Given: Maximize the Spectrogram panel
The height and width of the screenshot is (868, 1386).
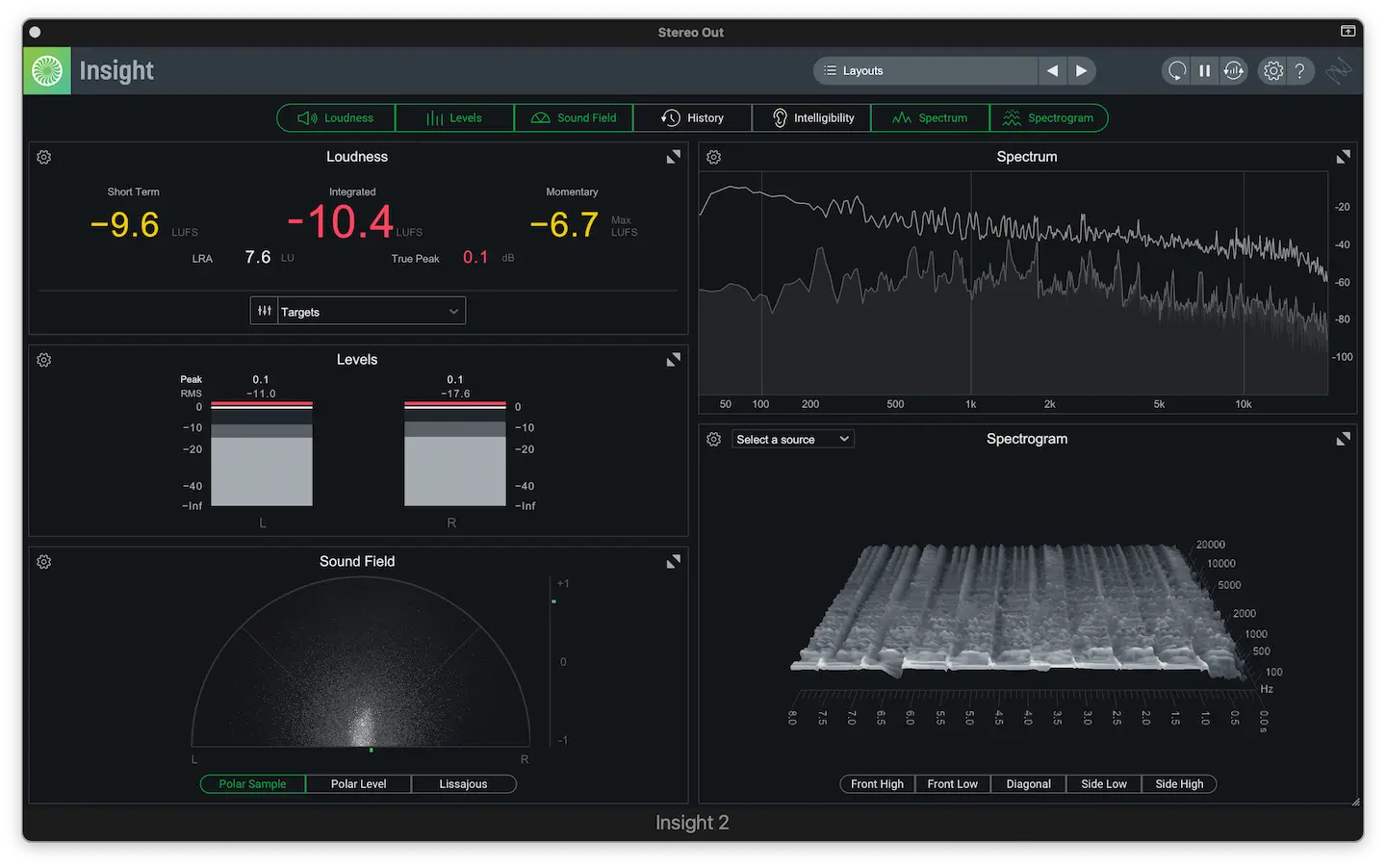Looking at the screenshot, I should pyautogui.click(x=1343, y=439).
